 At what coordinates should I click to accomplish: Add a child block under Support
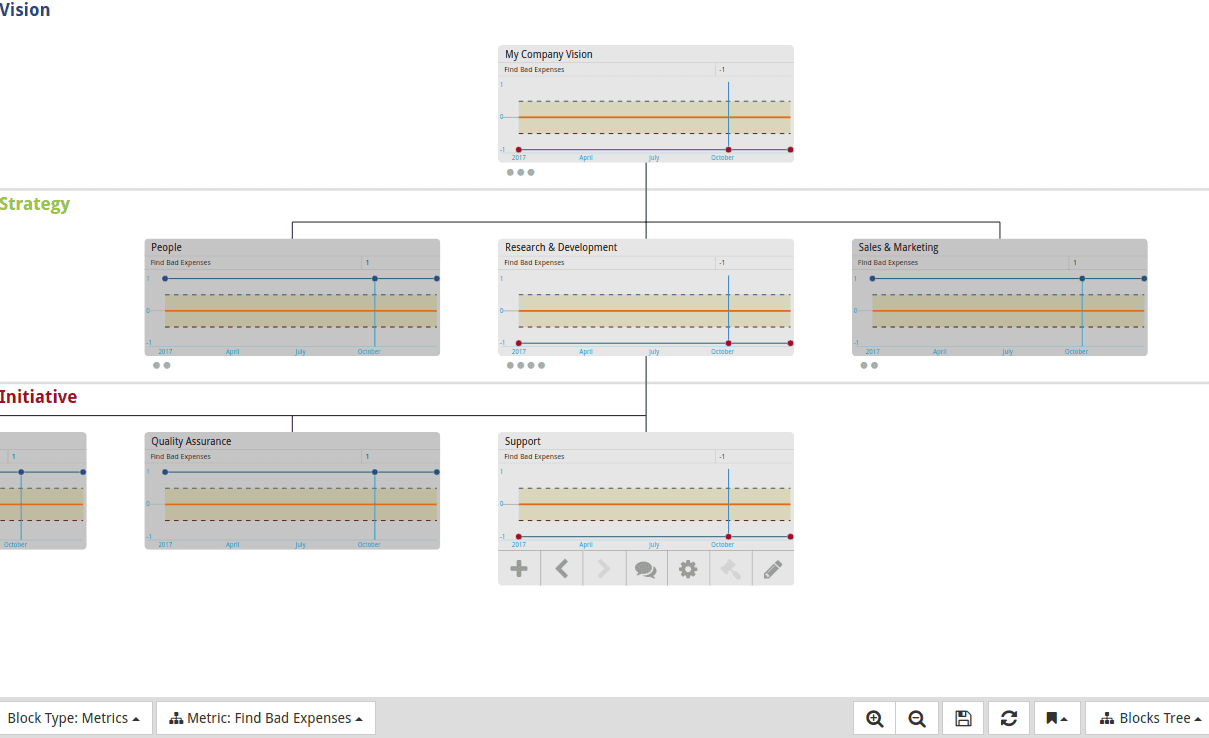click(519, 569)
